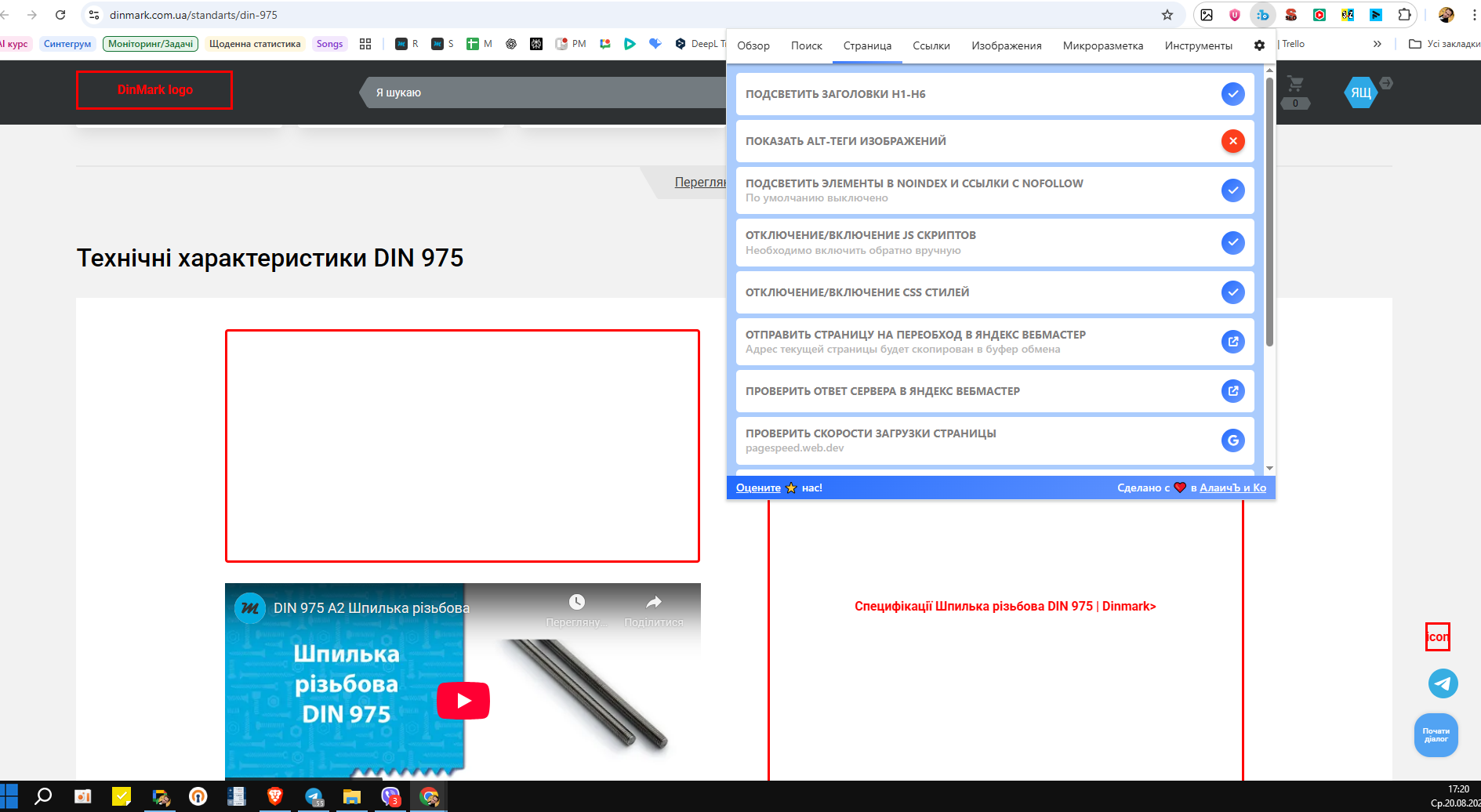This screenshot has width=1481, height=812.
Task: Show hidden bookmarks with double chevron
Action: pyautogui.click(x=1377, y=44)
